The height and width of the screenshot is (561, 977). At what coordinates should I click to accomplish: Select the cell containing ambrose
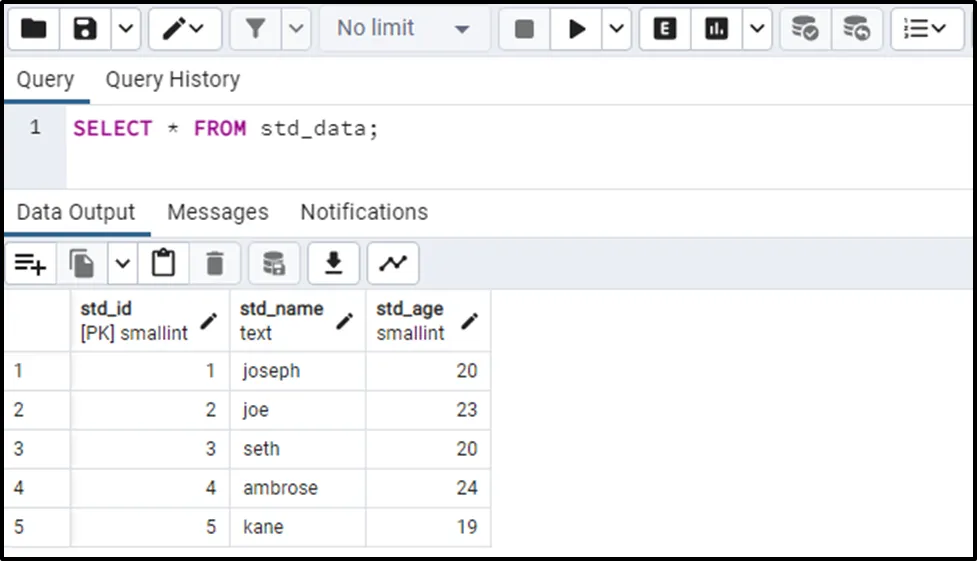click(x=297, y=488)
